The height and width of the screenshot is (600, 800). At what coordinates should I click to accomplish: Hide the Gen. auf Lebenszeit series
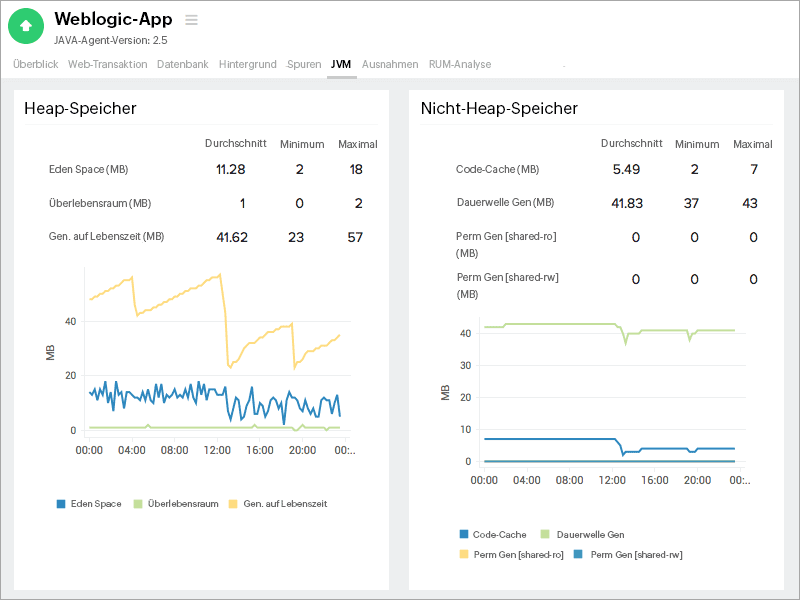tap(278, 504)
